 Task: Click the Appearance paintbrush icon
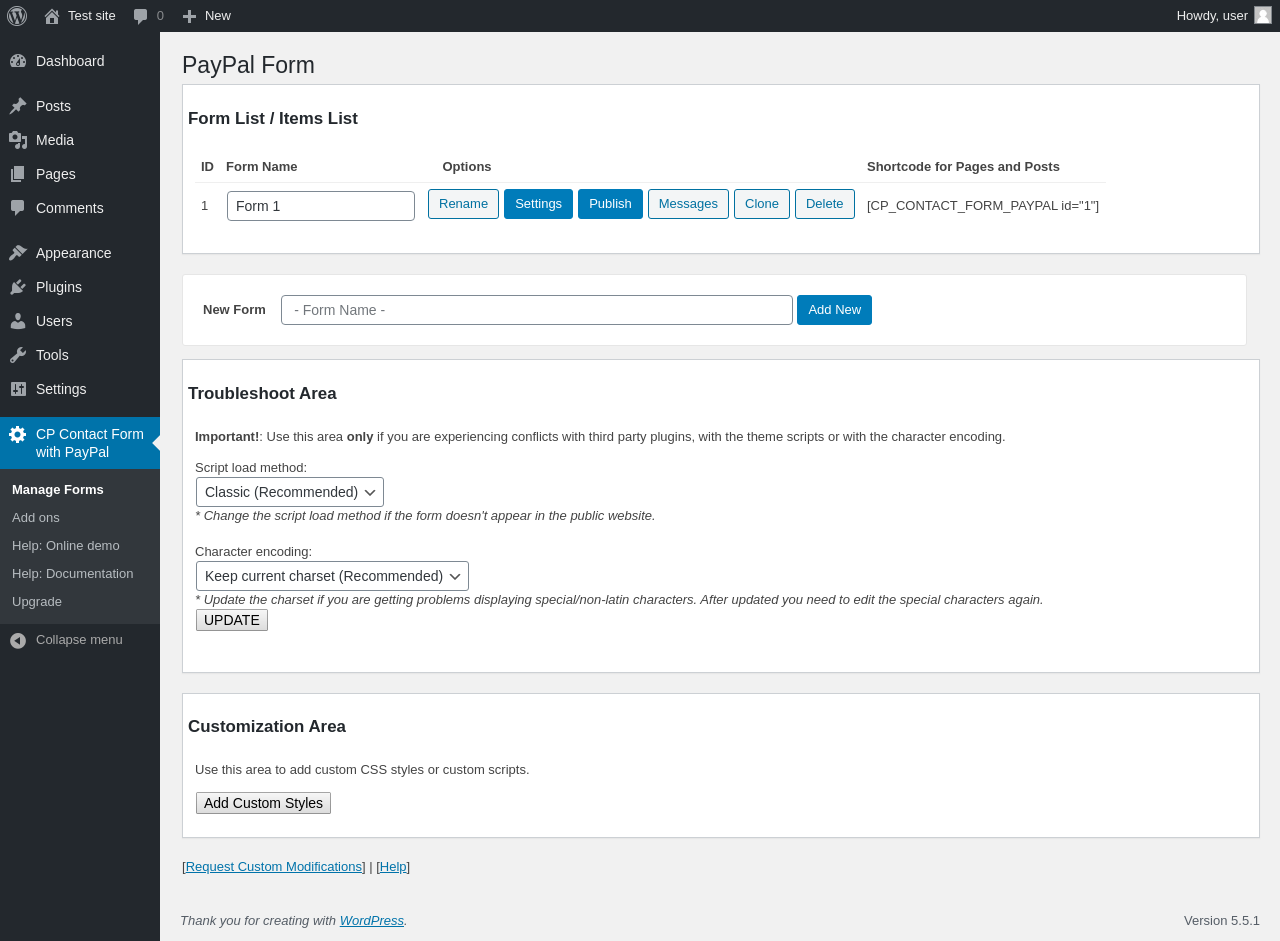[18, 253]
